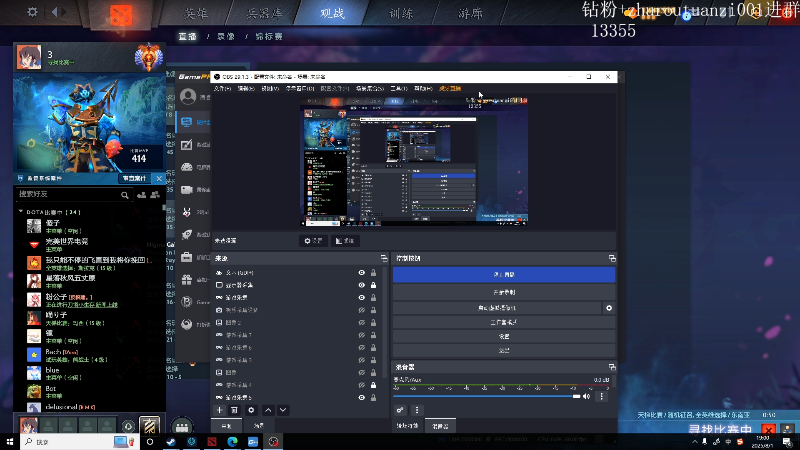The width and height of the screenshot is (800, 450).
Task: Show the 图像 2 source via eye icon
Action: coord(362,322)
